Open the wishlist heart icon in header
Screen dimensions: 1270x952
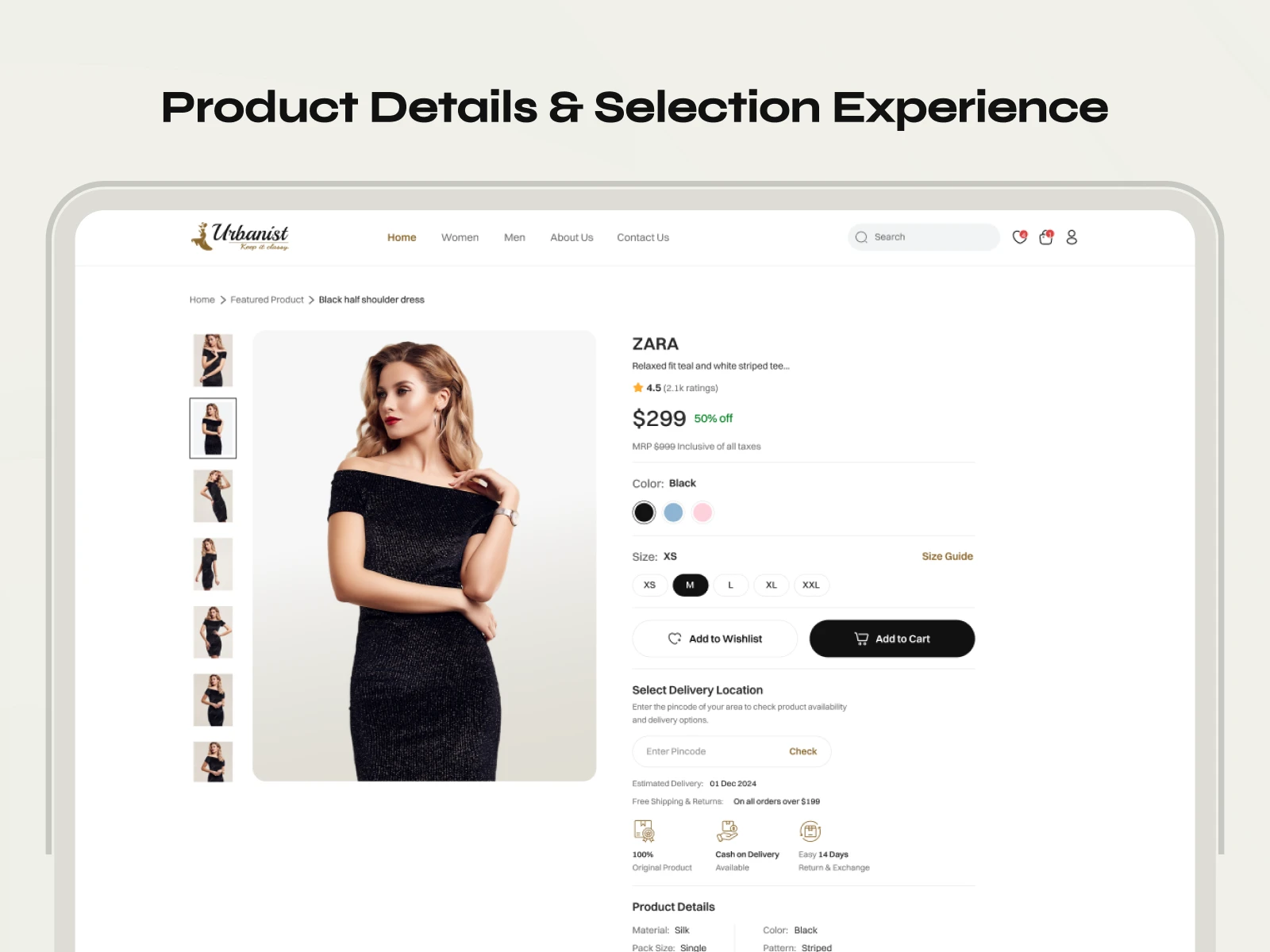tap(1020, 236)
